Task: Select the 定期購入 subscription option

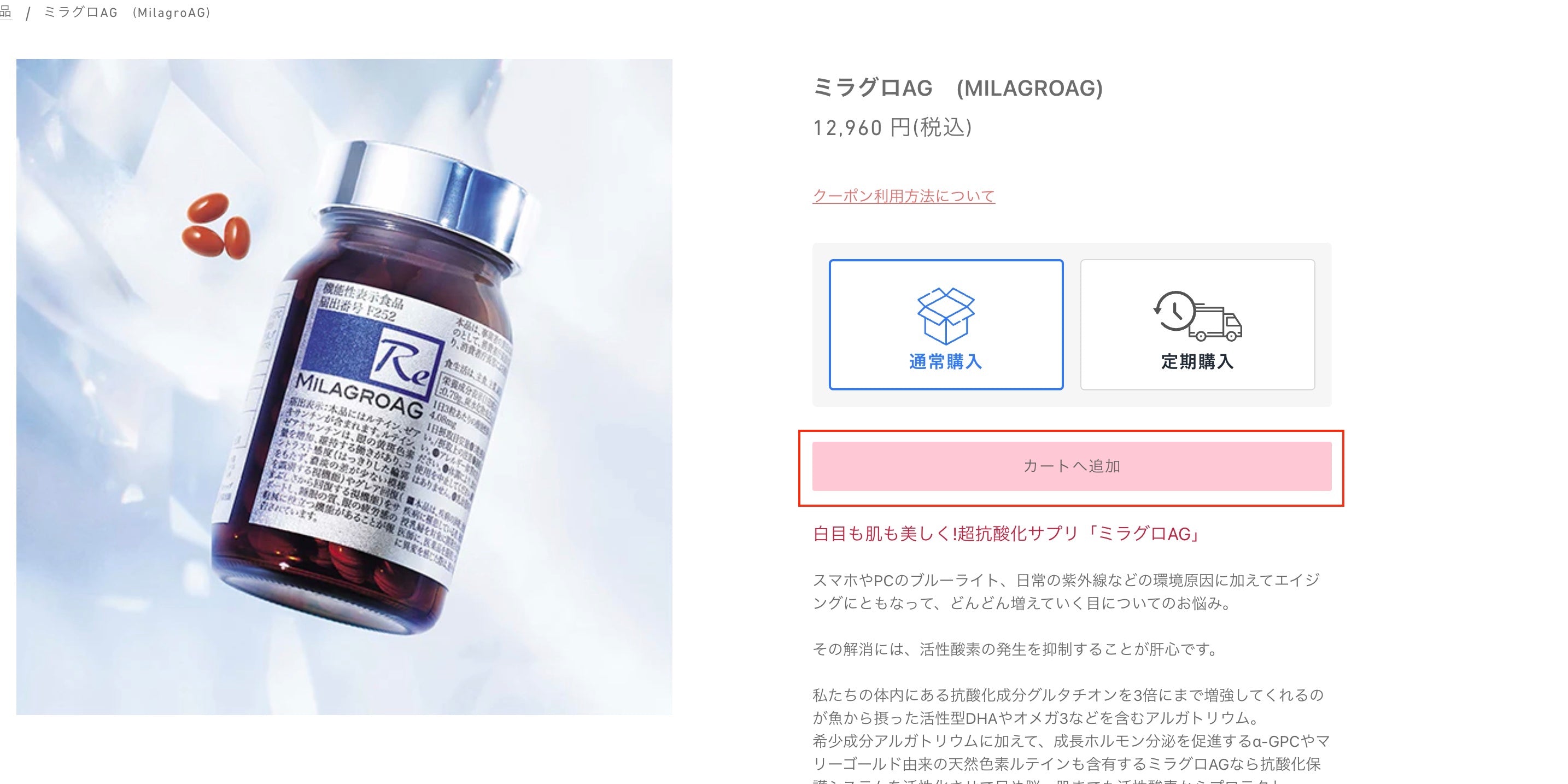Action: point(1197,324)
